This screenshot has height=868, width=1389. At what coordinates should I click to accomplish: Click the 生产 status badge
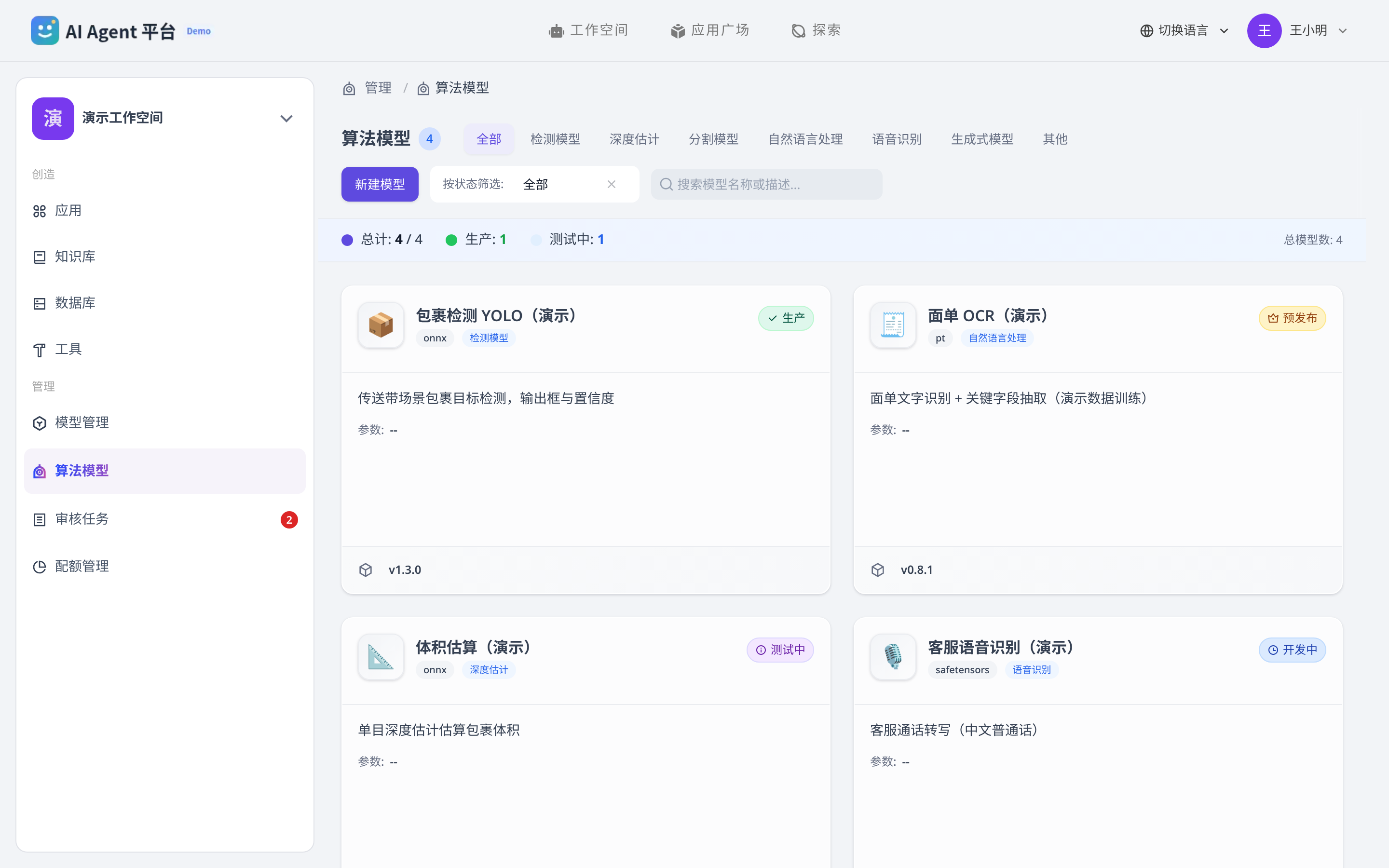(786, 318)
